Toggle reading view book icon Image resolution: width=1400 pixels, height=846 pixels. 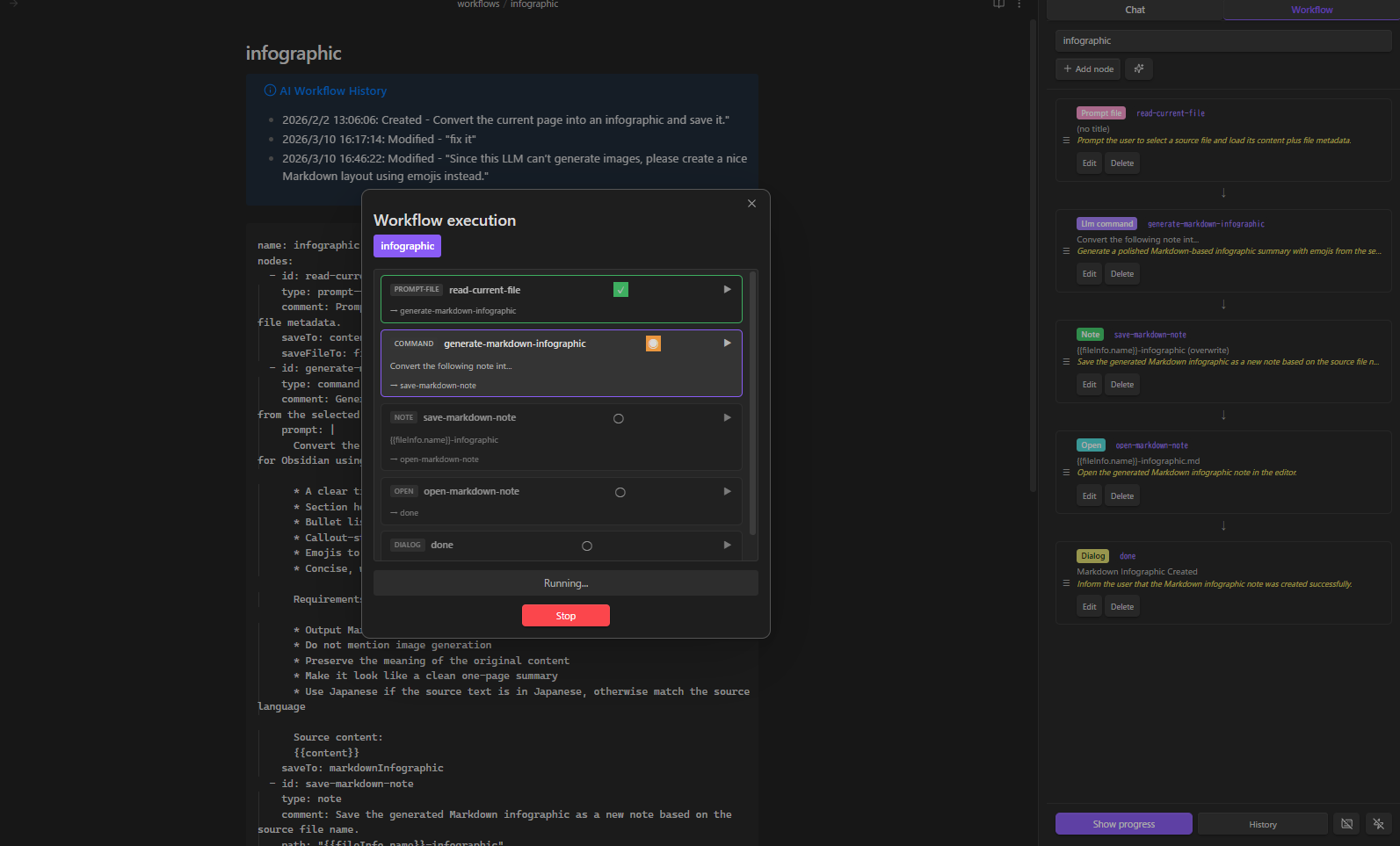coord(998,4)
